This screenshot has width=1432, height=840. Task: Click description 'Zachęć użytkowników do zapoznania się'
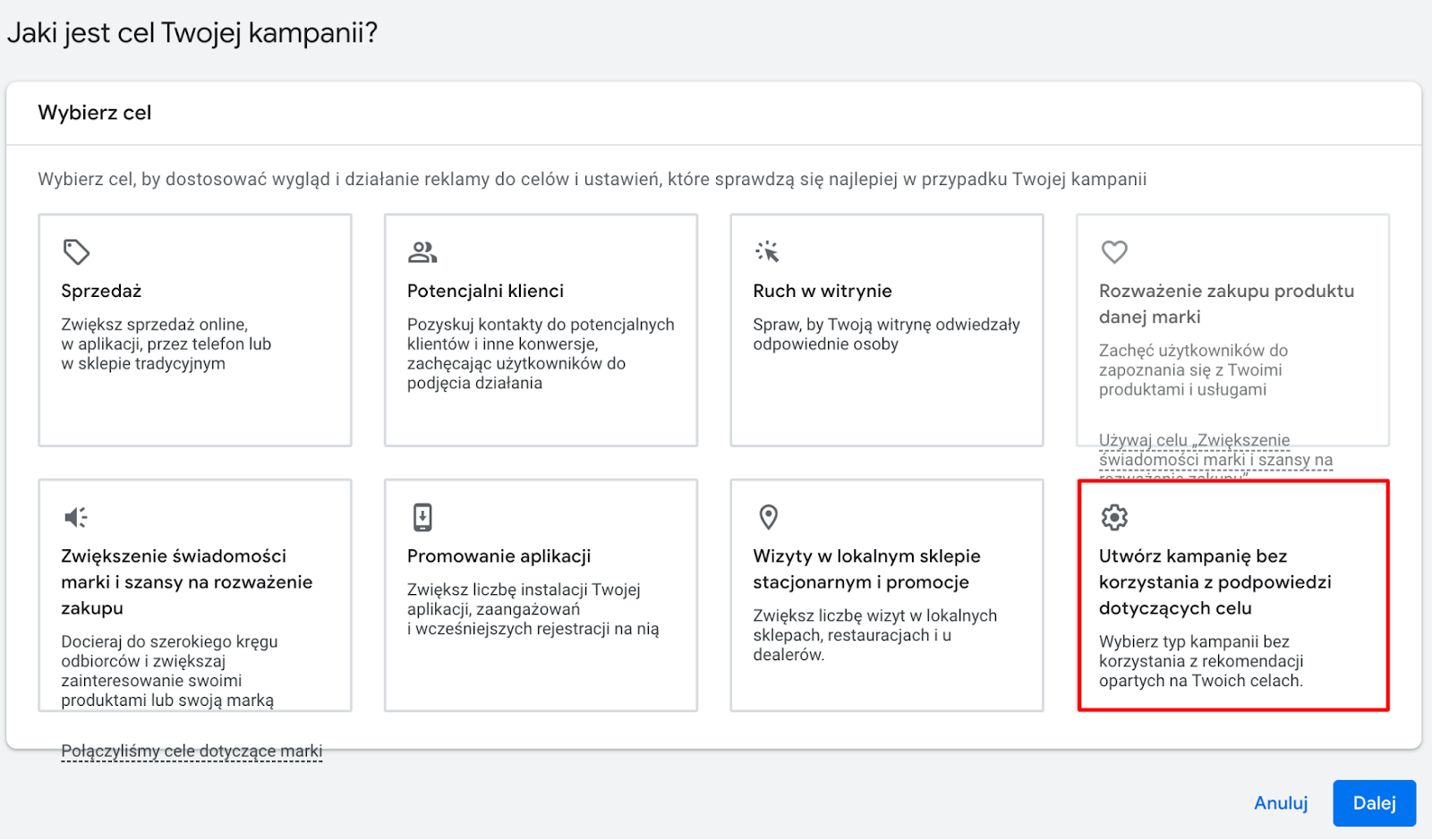click(1193, 369)
